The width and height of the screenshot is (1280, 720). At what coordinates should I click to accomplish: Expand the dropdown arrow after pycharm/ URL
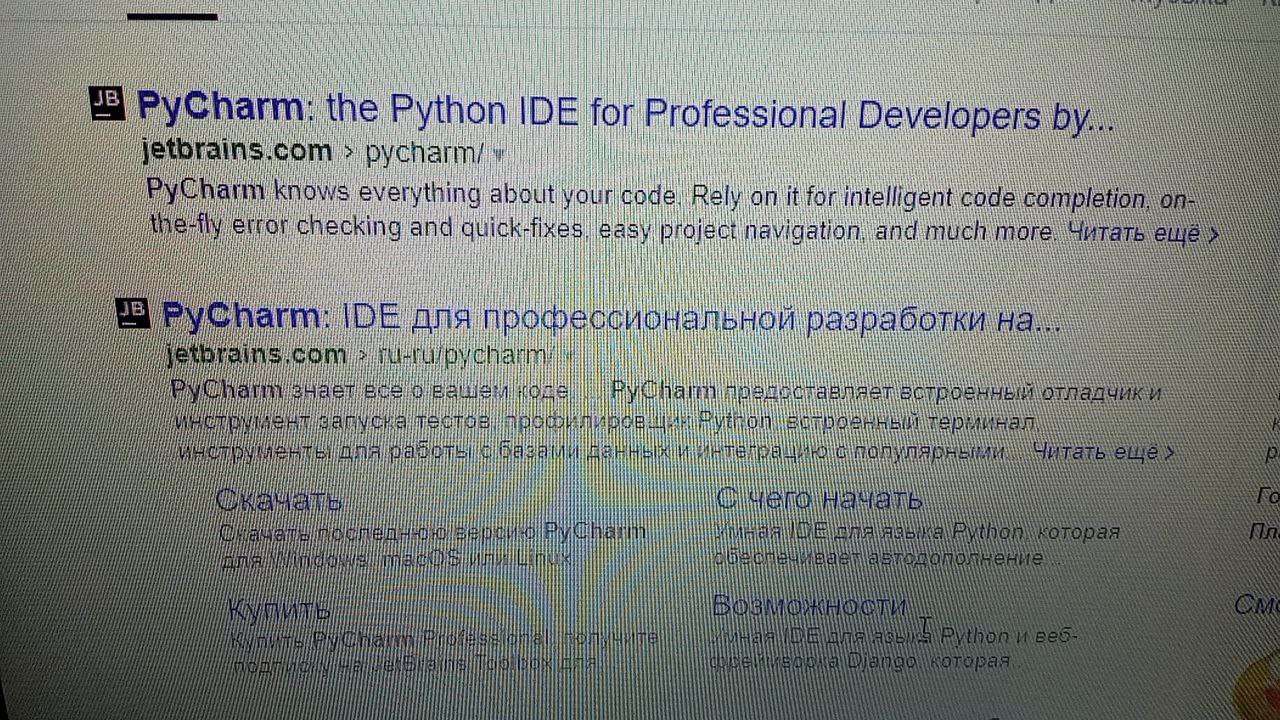500,155
